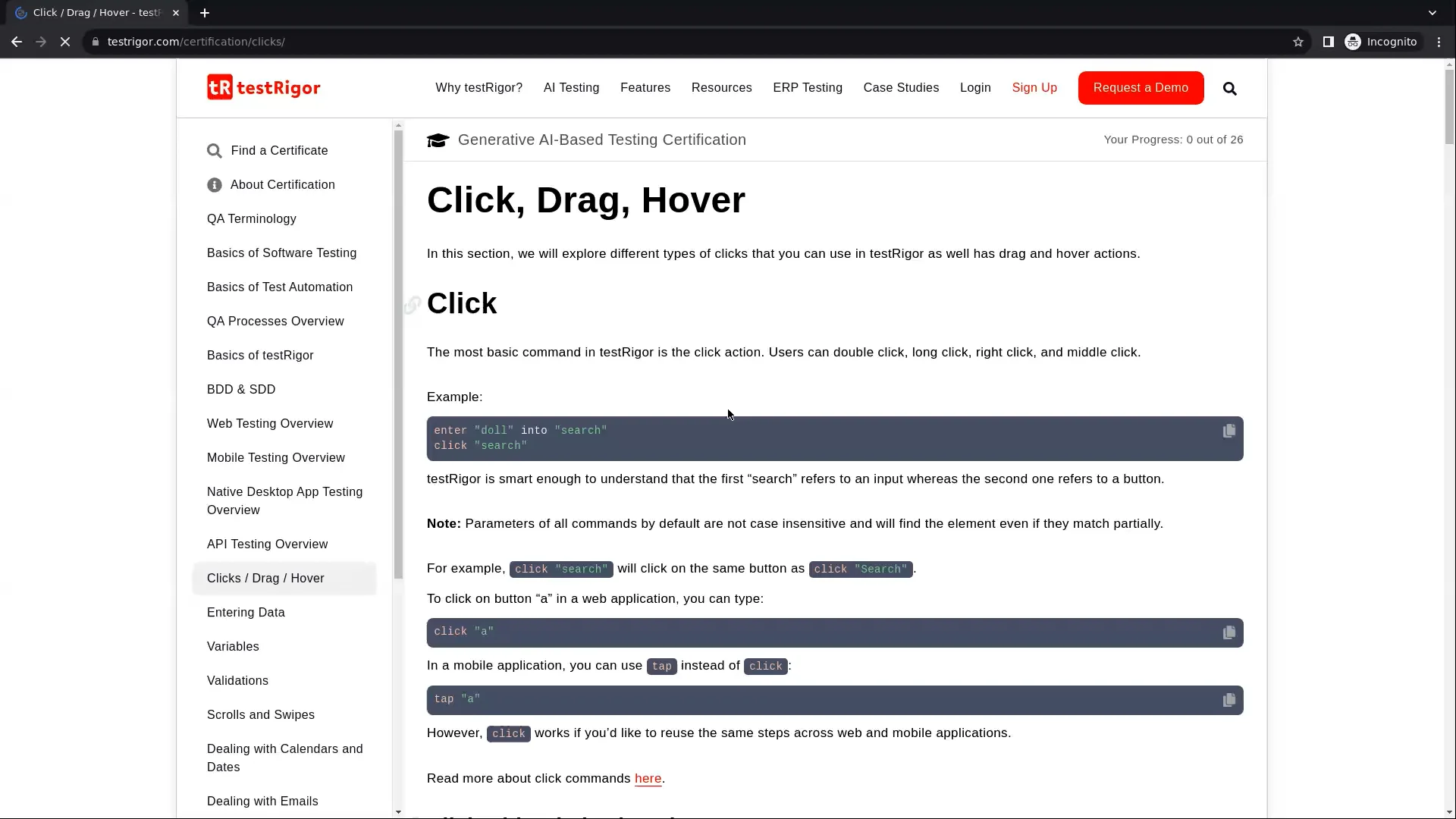Click Your Progress: 0 out of 26 text

click(1173, 140)
